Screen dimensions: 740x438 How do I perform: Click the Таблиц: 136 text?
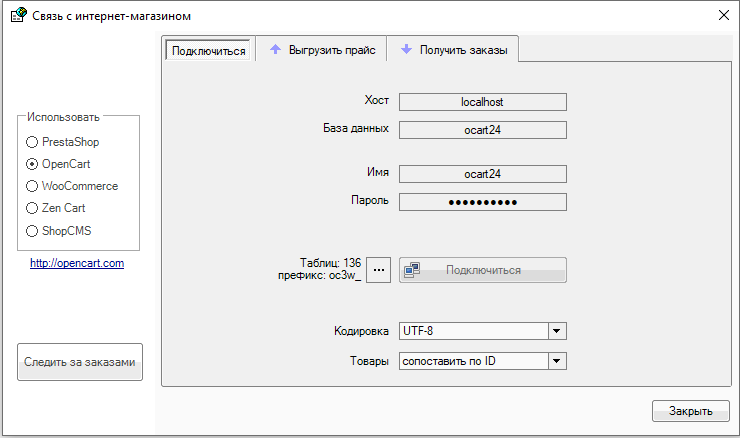pos(330,263)
